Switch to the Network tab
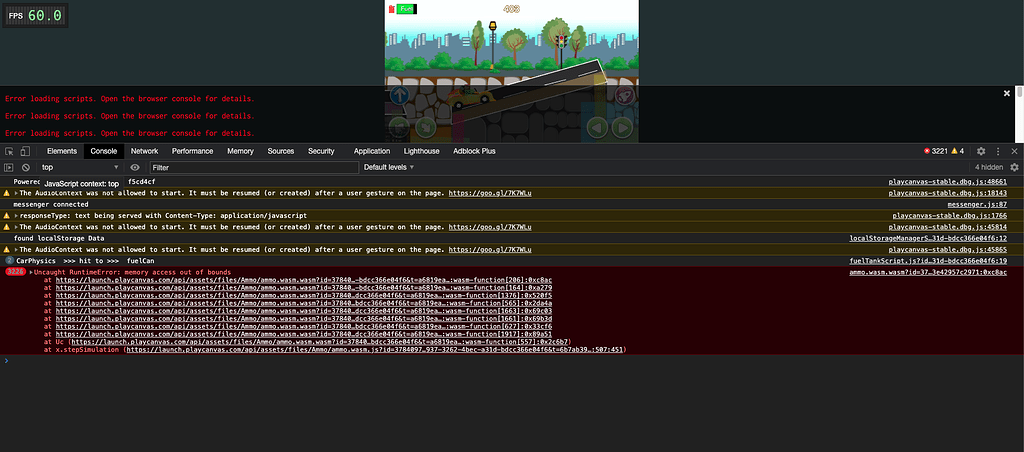The height and width of the screenshot is (452, 1024). click(144, 151)
